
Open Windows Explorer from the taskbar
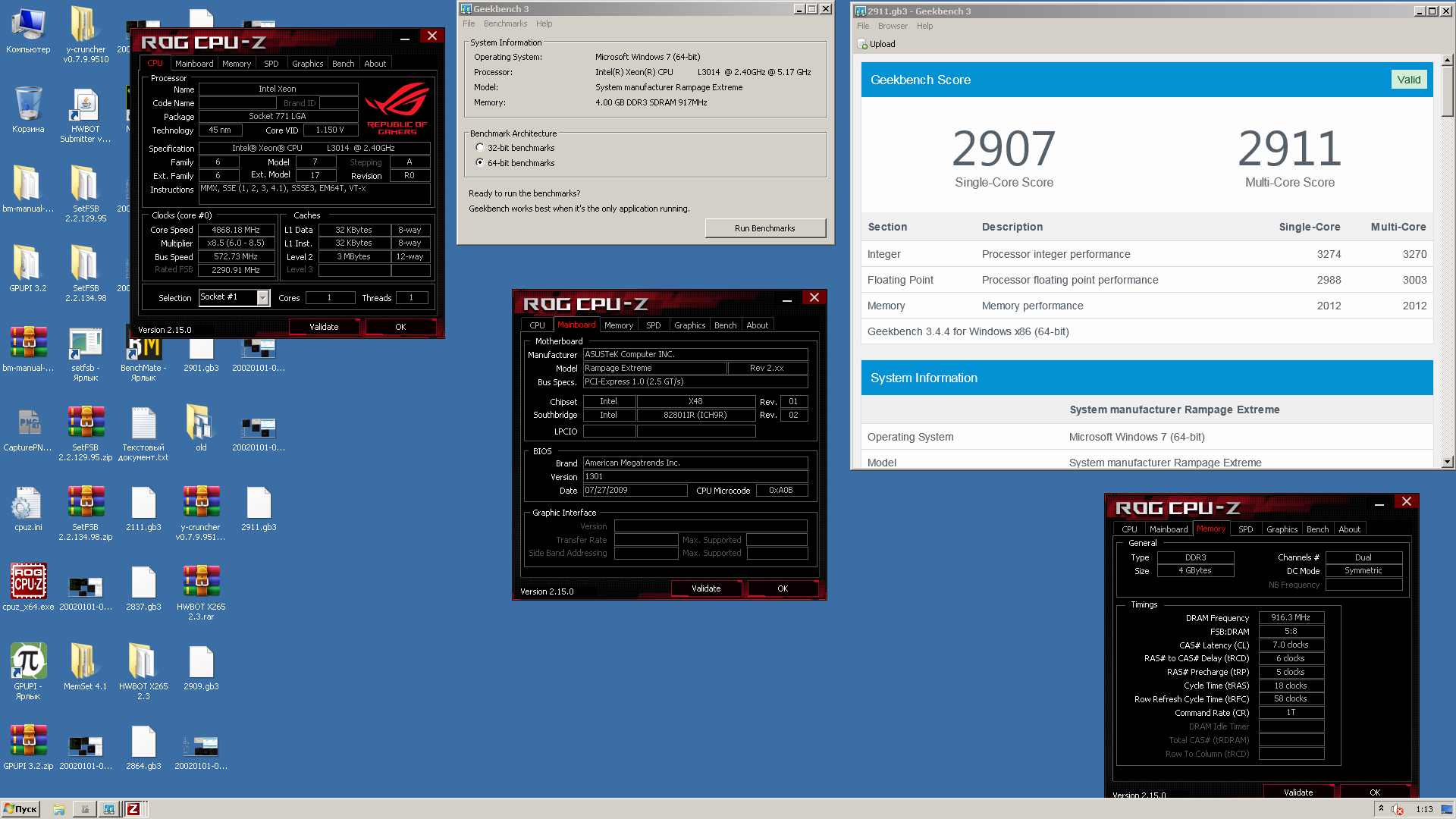[x=59, y=809]
